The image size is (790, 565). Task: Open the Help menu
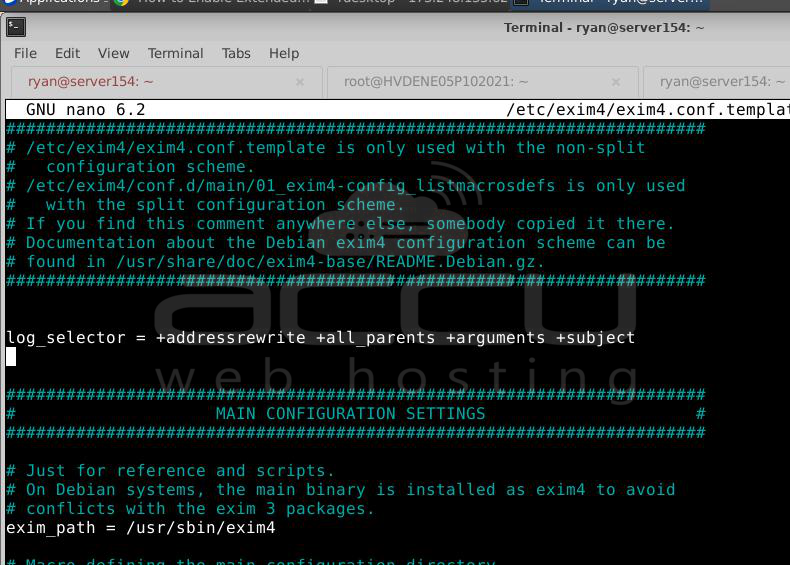click(284, 53)
